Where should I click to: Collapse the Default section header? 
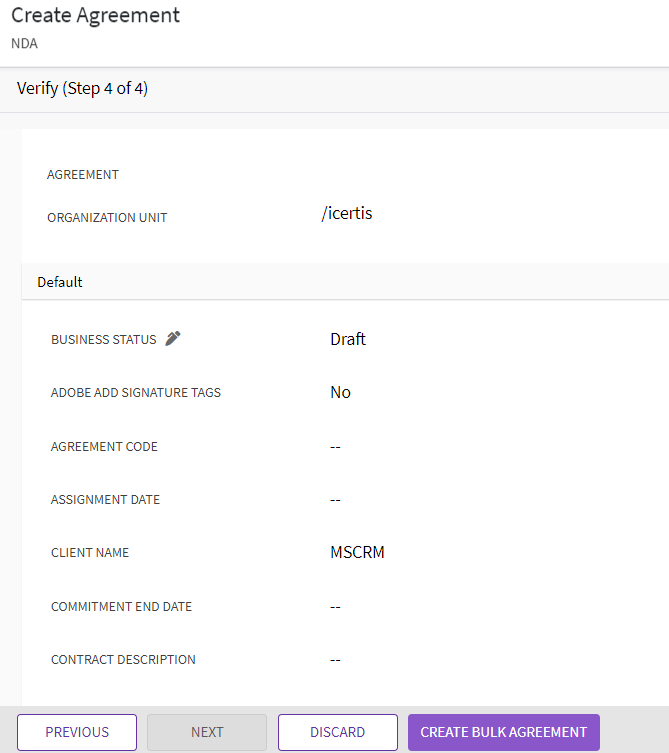[x=60, y=282]
